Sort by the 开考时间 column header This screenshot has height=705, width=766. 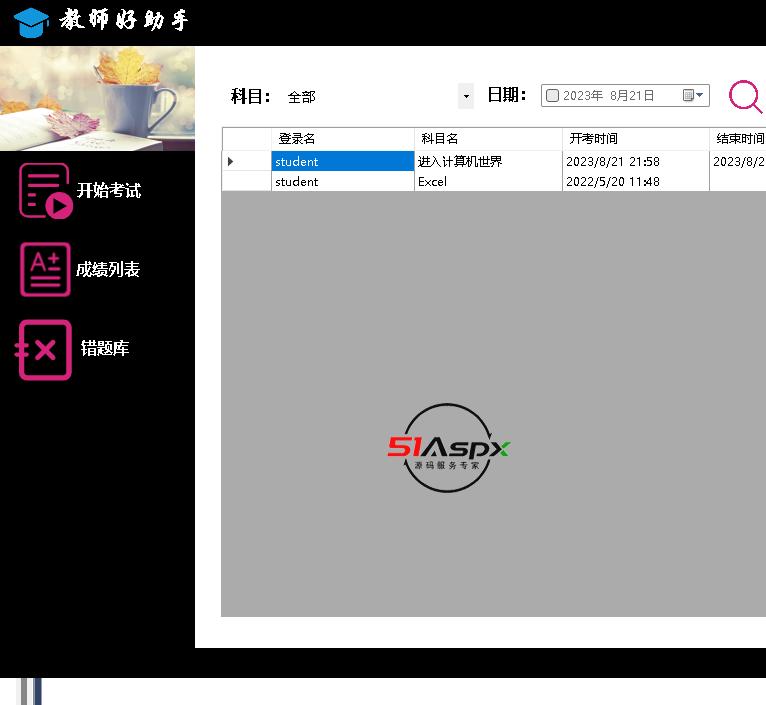pyautogui.click(x=636, y=139)
